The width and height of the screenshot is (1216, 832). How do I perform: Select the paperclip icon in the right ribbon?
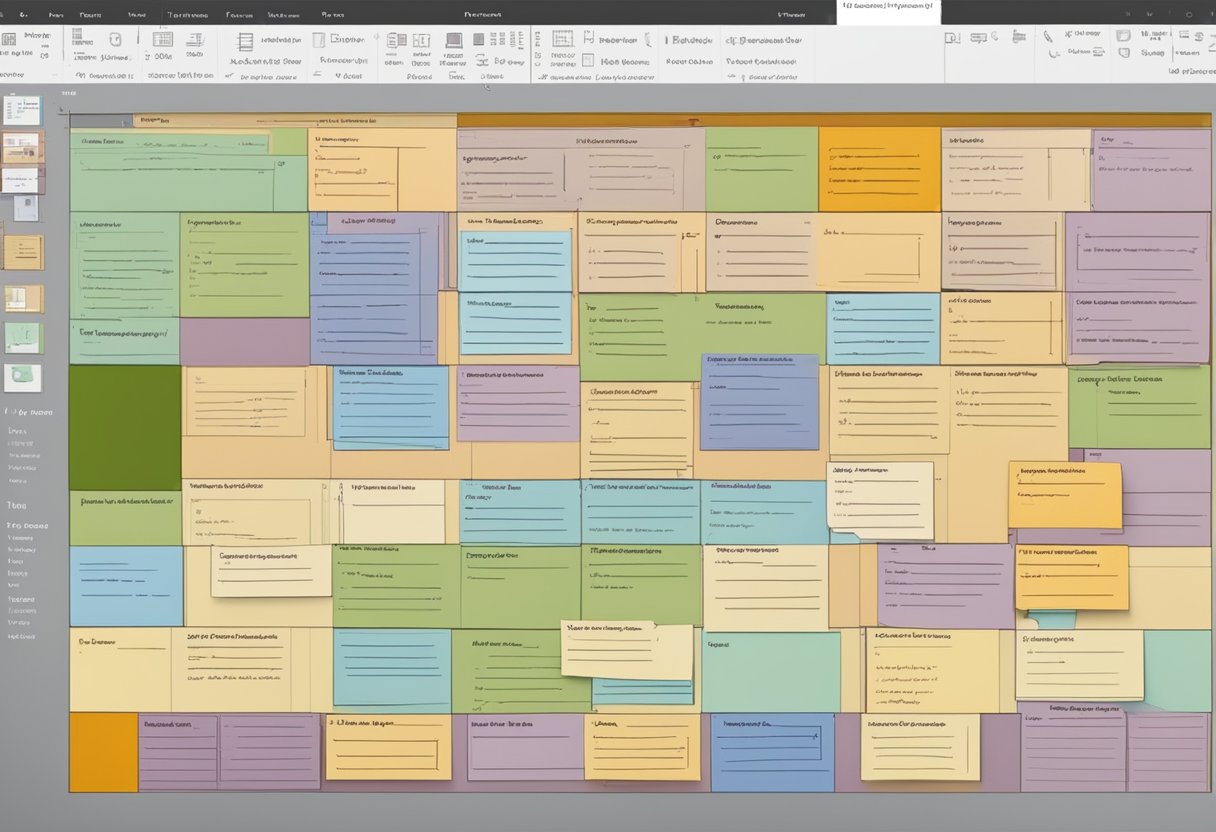[x=1047, y=36]
